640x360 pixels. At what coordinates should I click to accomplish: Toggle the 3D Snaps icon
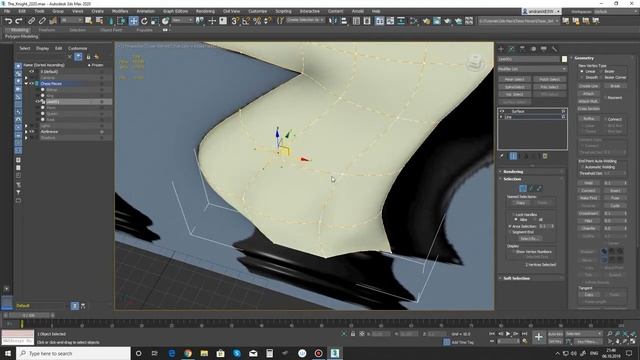[x=235, y=21]
